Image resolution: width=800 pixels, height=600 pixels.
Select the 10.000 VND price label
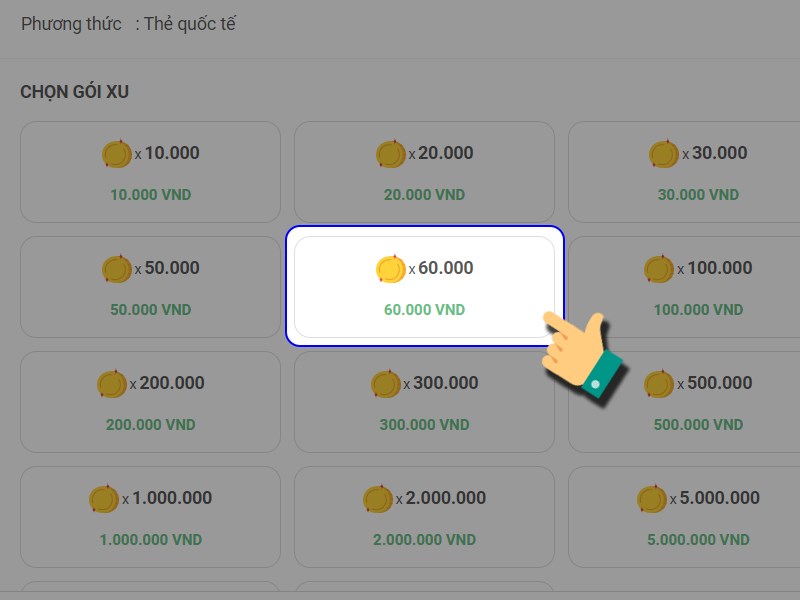[x=150, y=195]
